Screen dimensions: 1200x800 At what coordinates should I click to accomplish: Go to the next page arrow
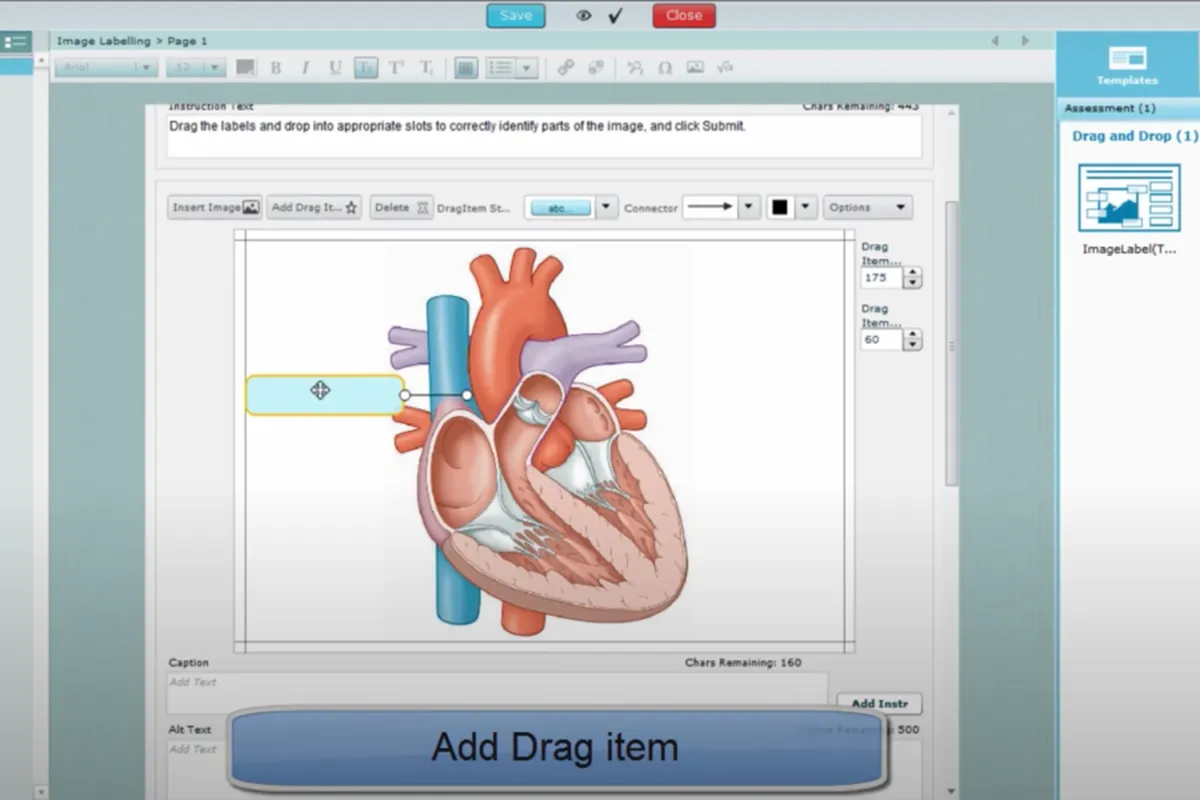[1025, 41]
